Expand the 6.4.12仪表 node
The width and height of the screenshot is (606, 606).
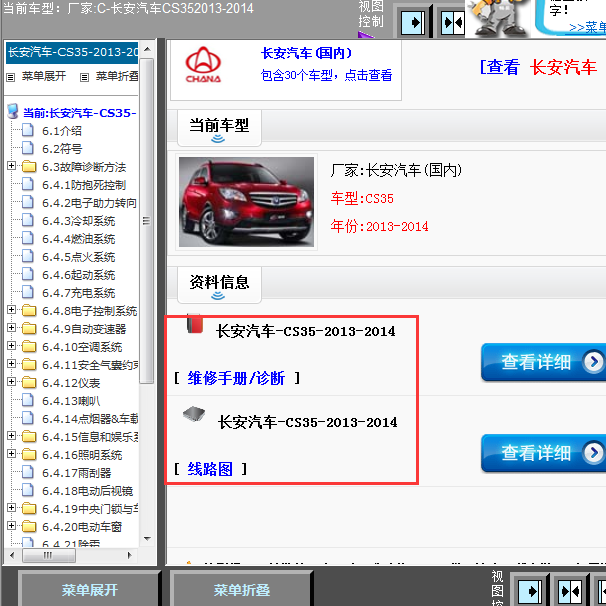point(12,382)
